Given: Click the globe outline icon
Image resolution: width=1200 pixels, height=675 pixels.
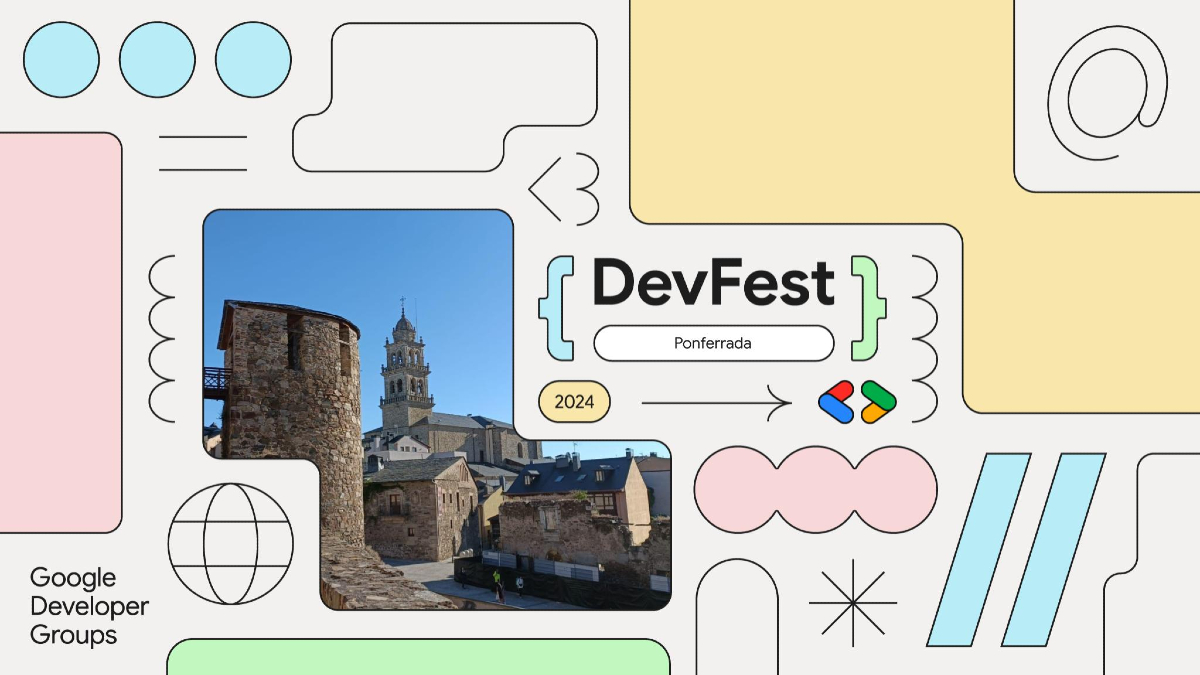Looking at the screenshot, I should pos(230,544).
